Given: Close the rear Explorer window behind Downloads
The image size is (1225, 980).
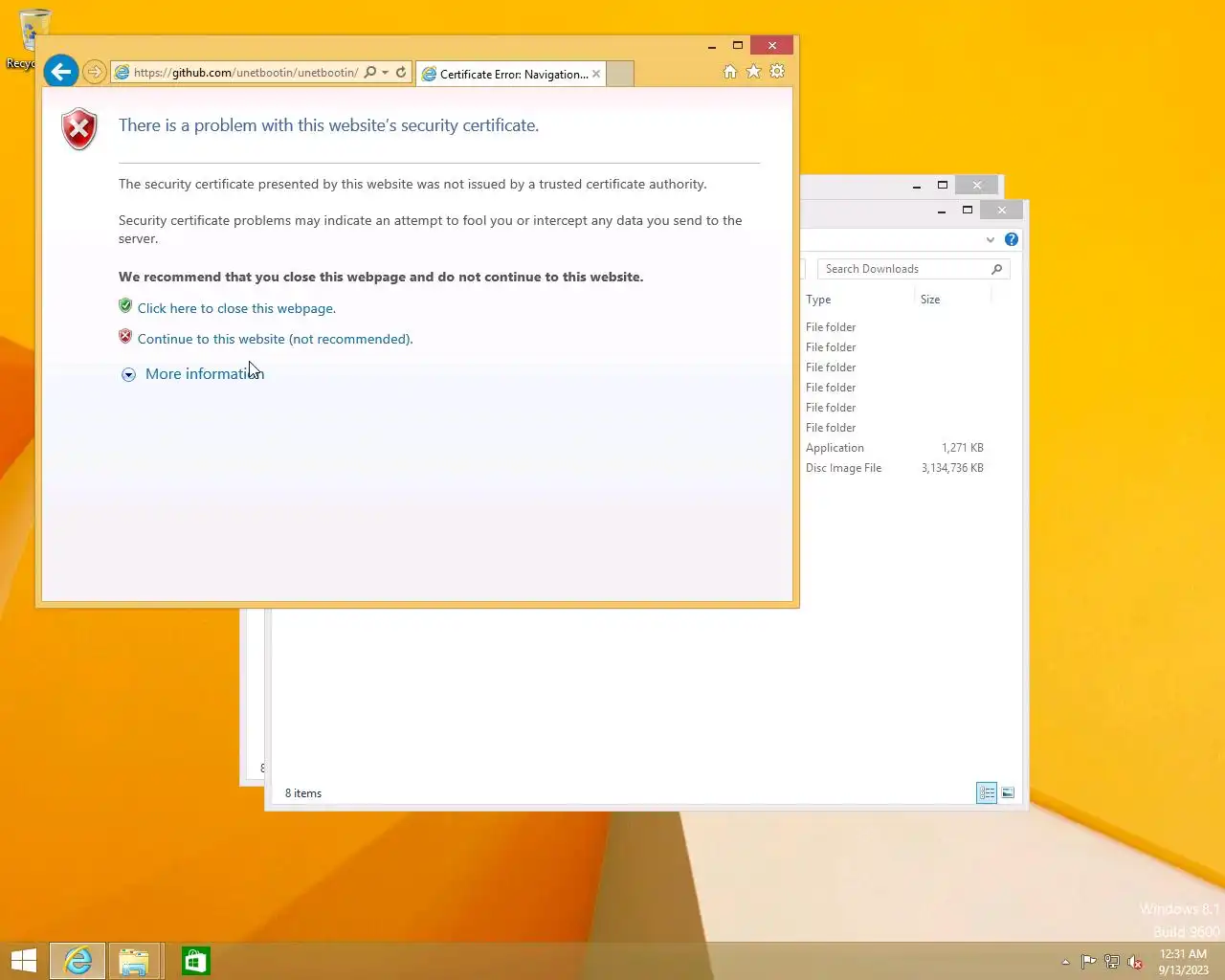Looking at the screenshot, I should (x=977, y=186).
